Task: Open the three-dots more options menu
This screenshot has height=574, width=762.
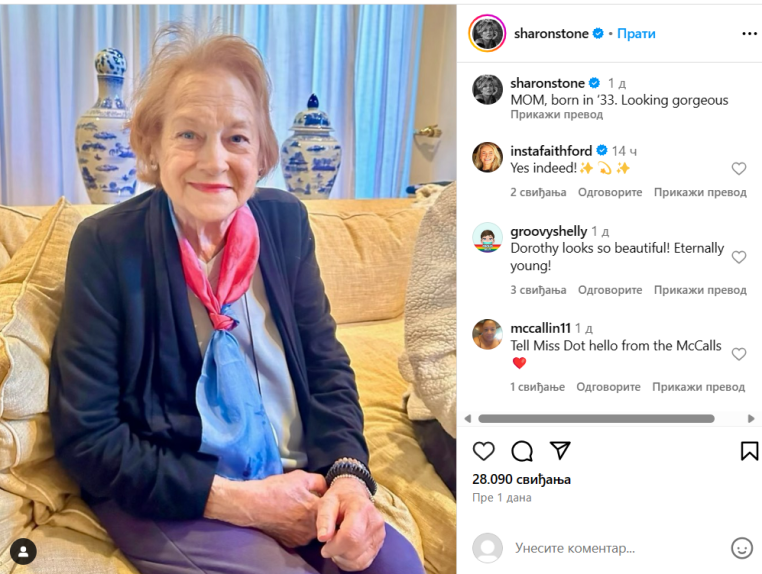Action: click(x=749, y=34)
